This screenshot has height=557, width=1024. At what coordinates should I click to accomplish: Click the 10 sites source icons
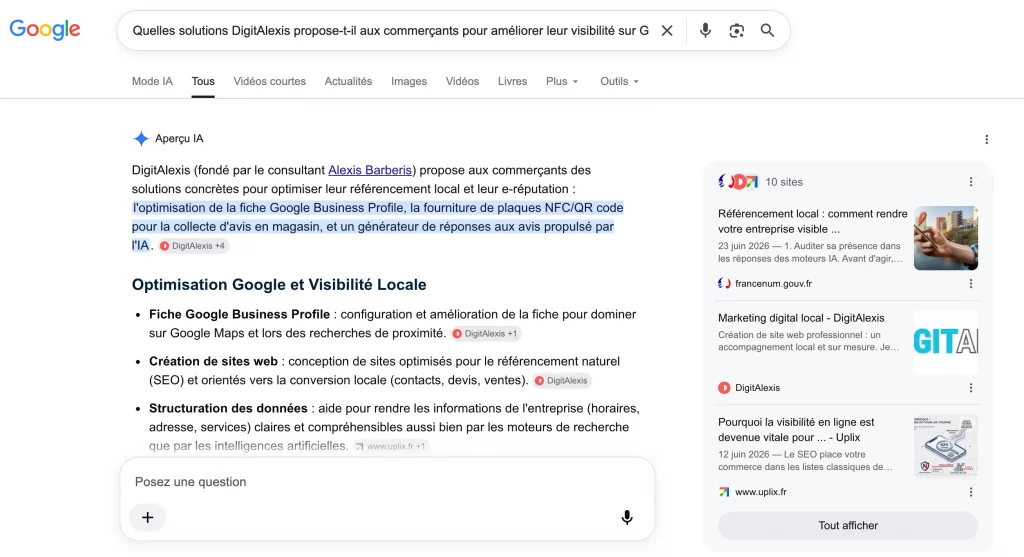[738, 182]
